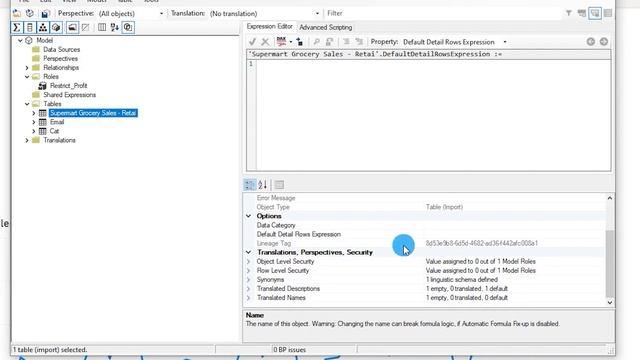This screenshot has width=640, height=360.
Task: Collapse Translations, Perspectives, Security category
Action: coord(249,252)
